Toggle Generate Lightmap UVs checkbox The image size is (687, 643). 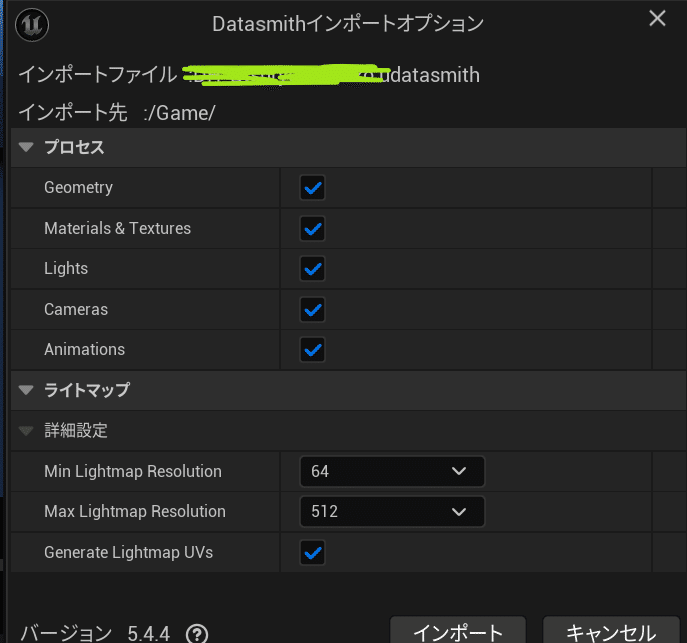(x=312, y=553)
